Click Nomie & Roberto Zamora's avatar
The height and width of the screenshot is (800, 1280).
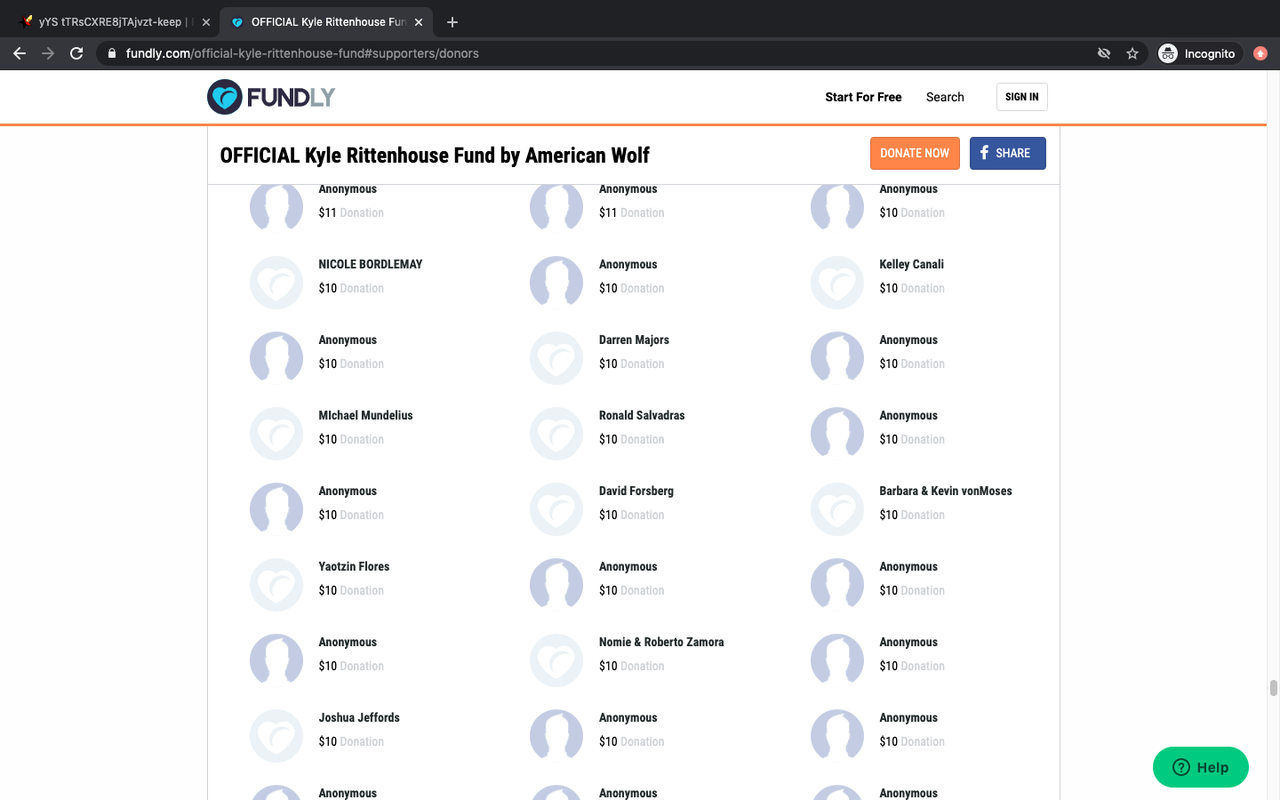click(x=556, y=660)
